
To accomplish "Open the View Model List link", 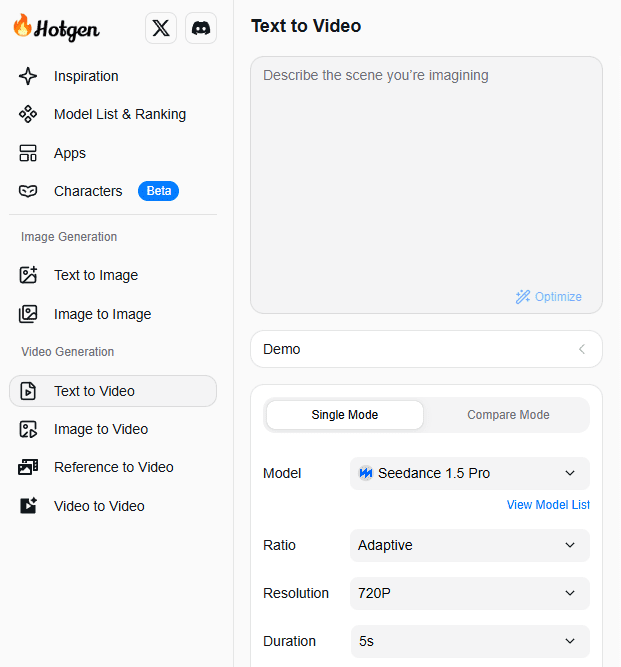I will click(548, 505).
